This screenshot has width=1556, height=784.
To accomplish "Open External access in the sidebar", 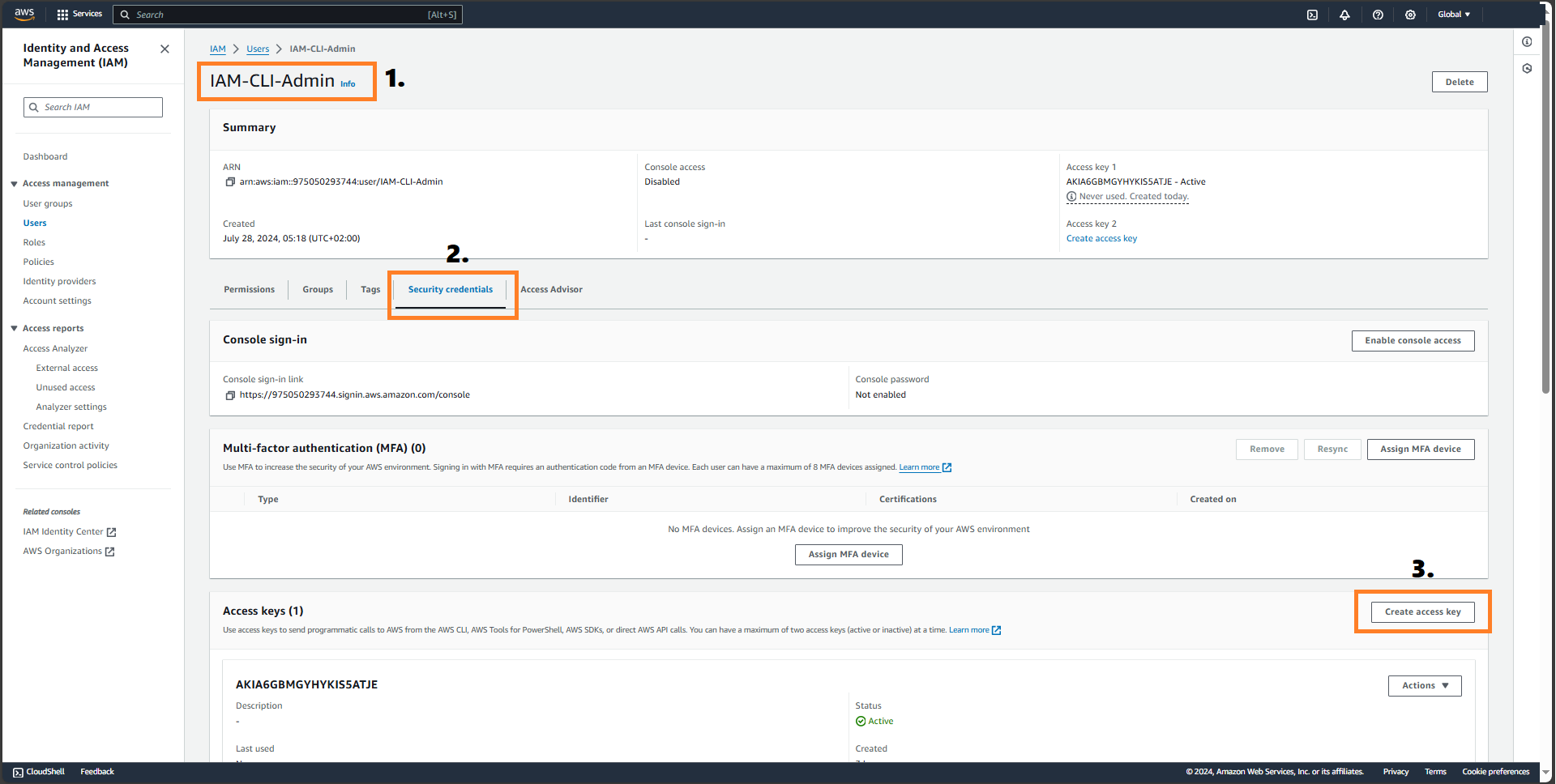I will (x=66, y=369).
